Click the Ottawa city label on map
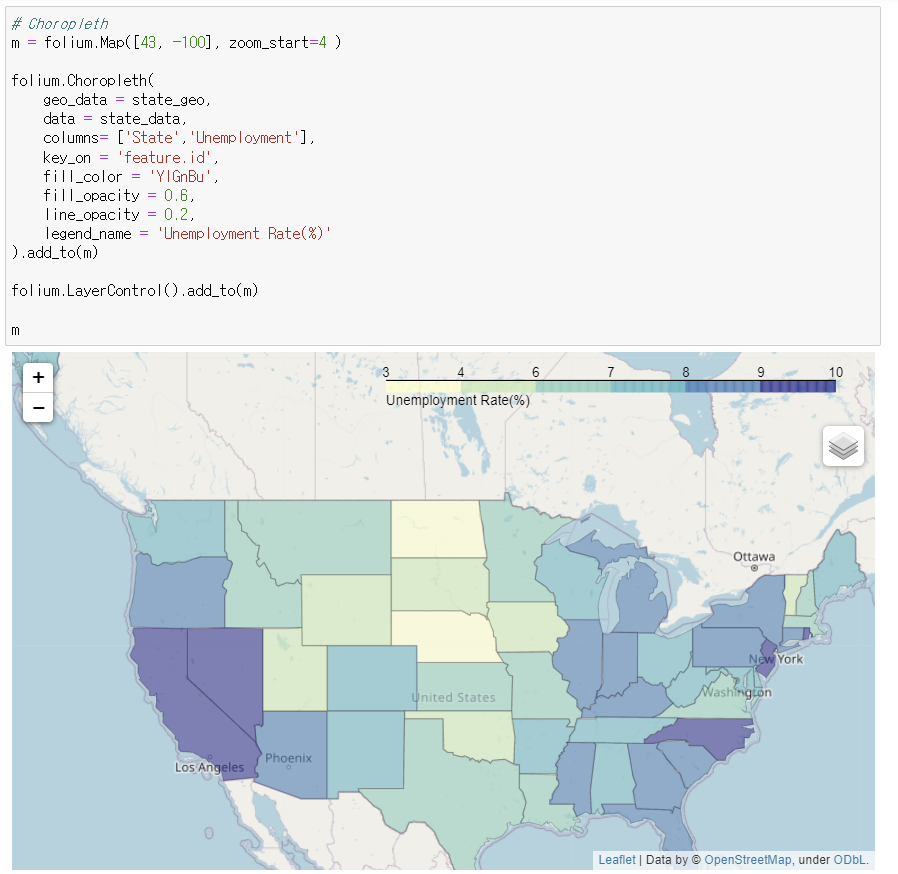Image resolution: width=898 pixels, height=874 pixels. (754, 557)
